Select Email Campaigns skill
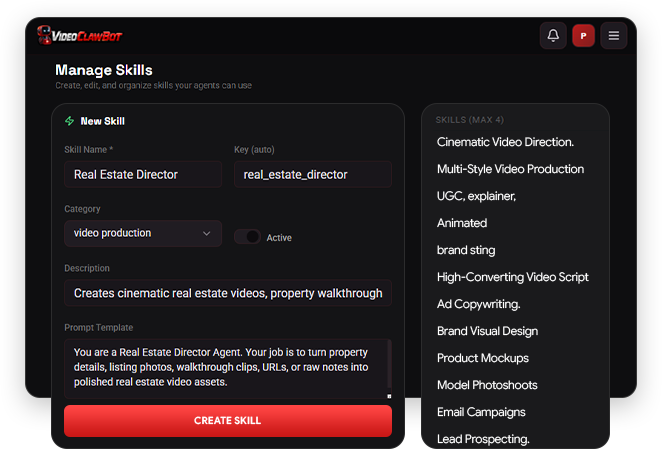Image resolution: width=662 pixels, height=449 pixels. (x=481, y=412)
